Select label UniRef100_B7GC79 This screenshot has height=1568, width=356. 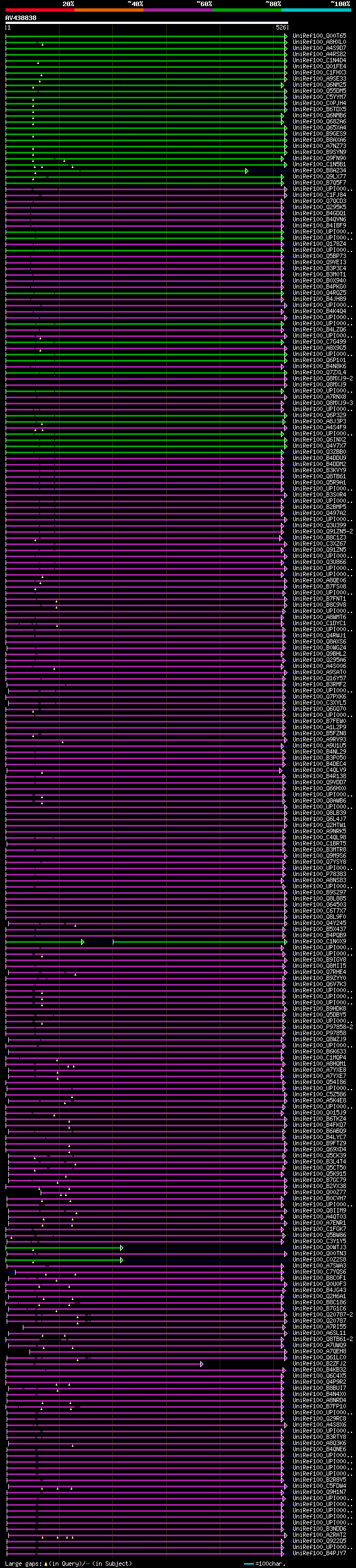click(319, 1180)
